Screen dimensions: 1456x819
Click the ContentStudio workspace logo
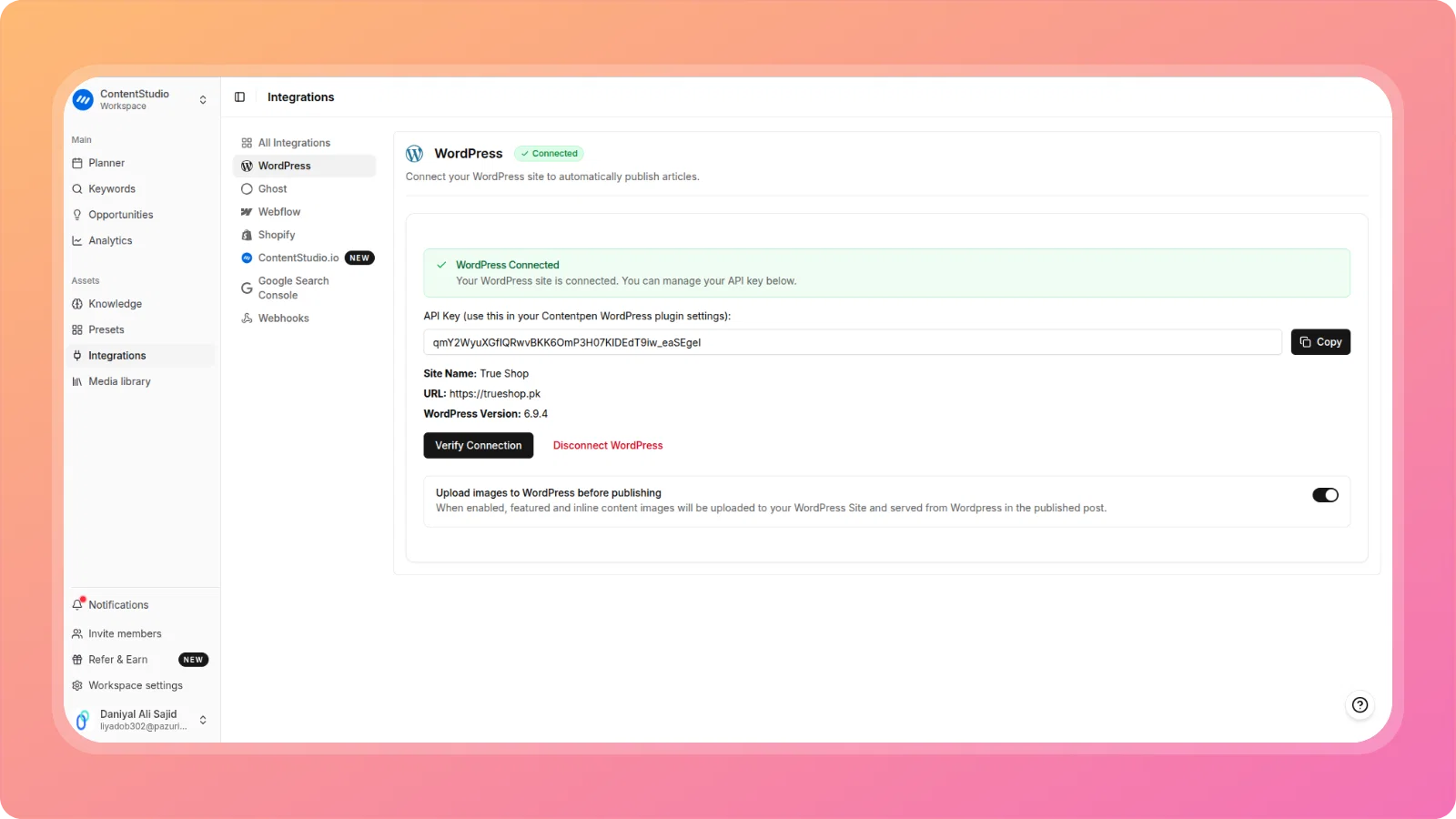83,99
